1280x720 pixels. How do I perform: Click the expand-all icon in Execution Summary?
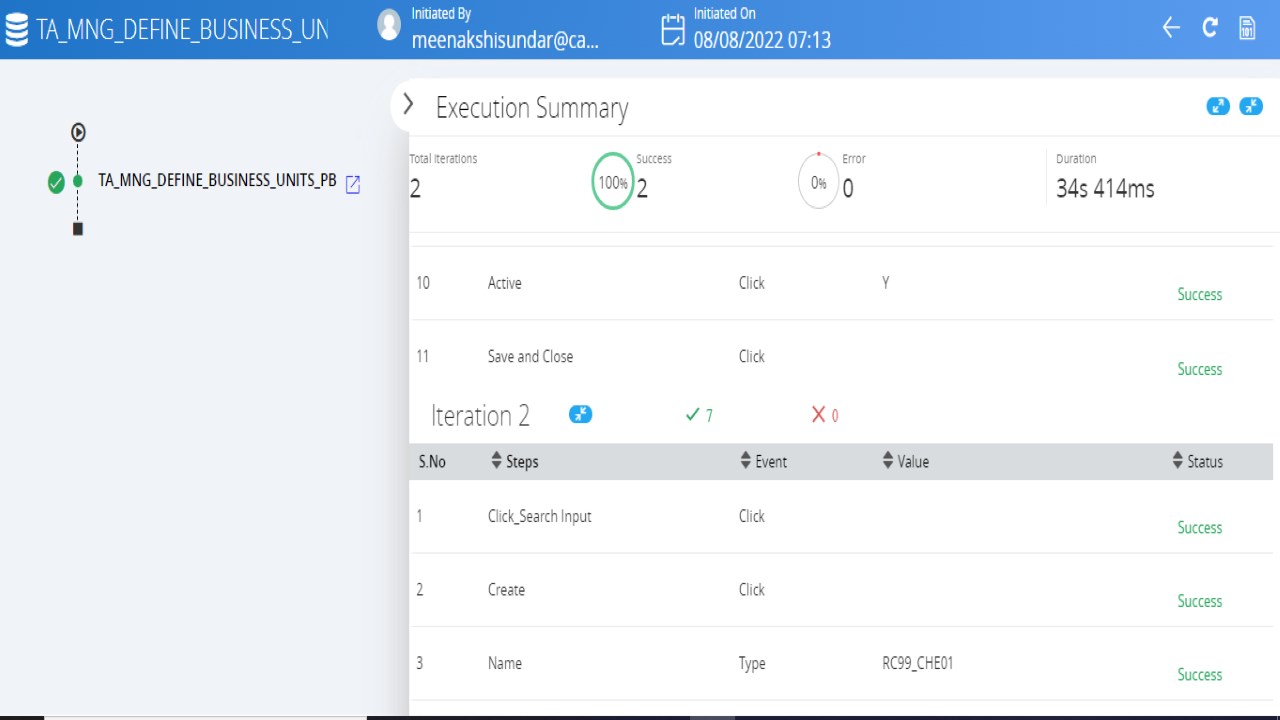tap(1218, 106)
